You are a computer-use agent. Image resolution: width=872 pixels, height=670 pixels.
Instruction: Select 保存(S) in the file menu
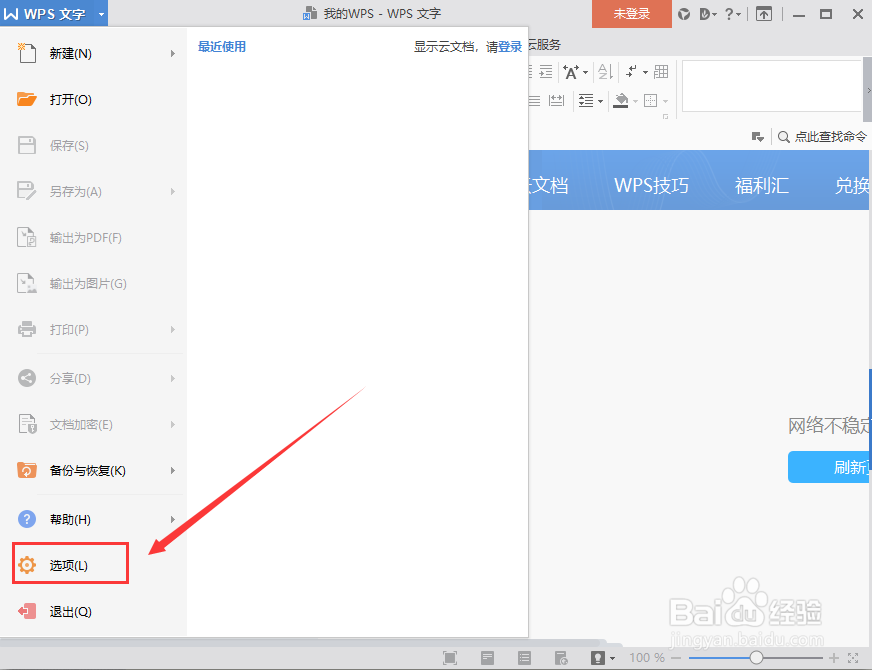(x=93, y=145)
